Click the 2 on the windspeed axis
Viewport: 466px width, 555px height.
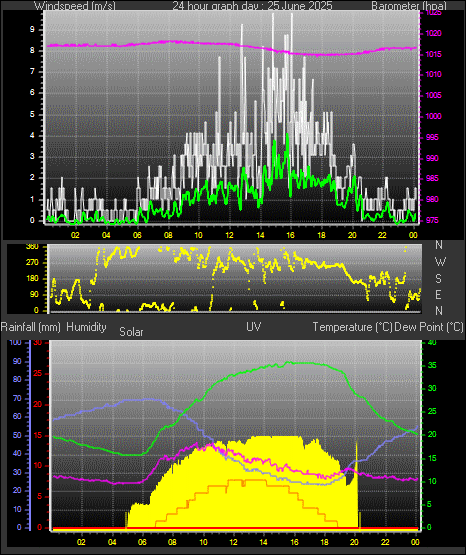click(32, 178)
